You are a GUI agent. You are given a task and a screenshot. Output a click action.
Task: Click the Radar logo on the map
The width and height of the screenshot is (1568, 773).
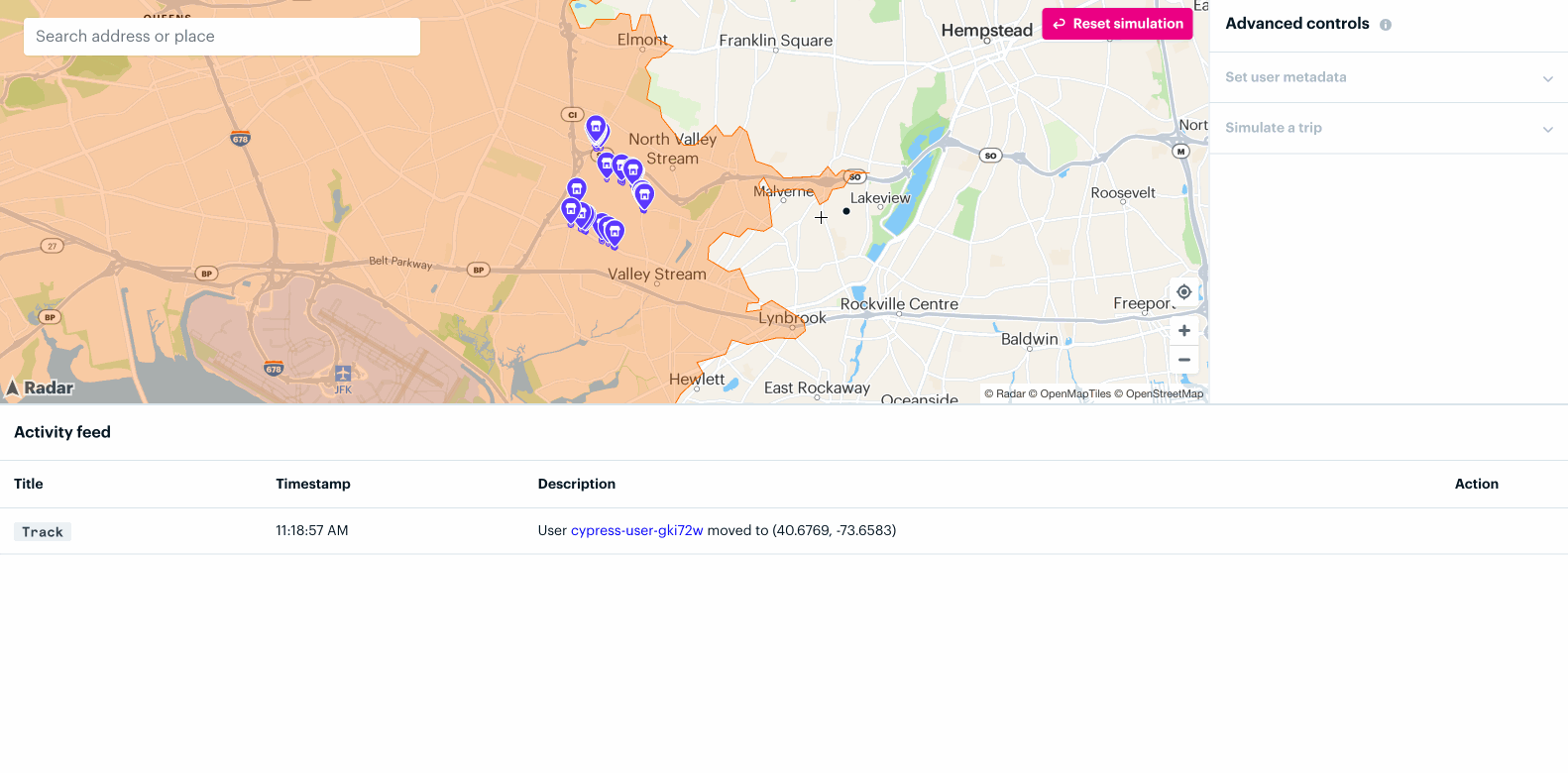[x=40, y=387]
